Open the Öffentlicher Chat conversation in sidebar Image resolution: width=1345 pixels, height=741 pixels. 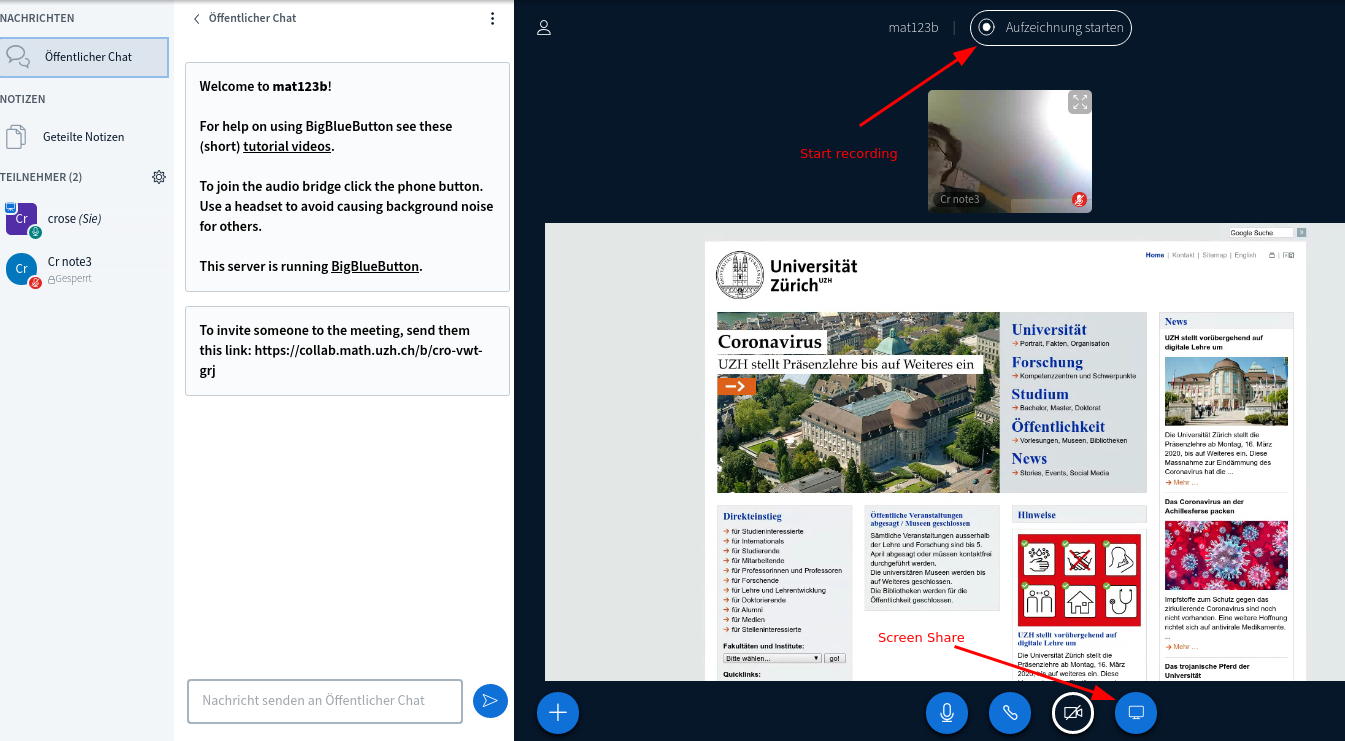84,57
